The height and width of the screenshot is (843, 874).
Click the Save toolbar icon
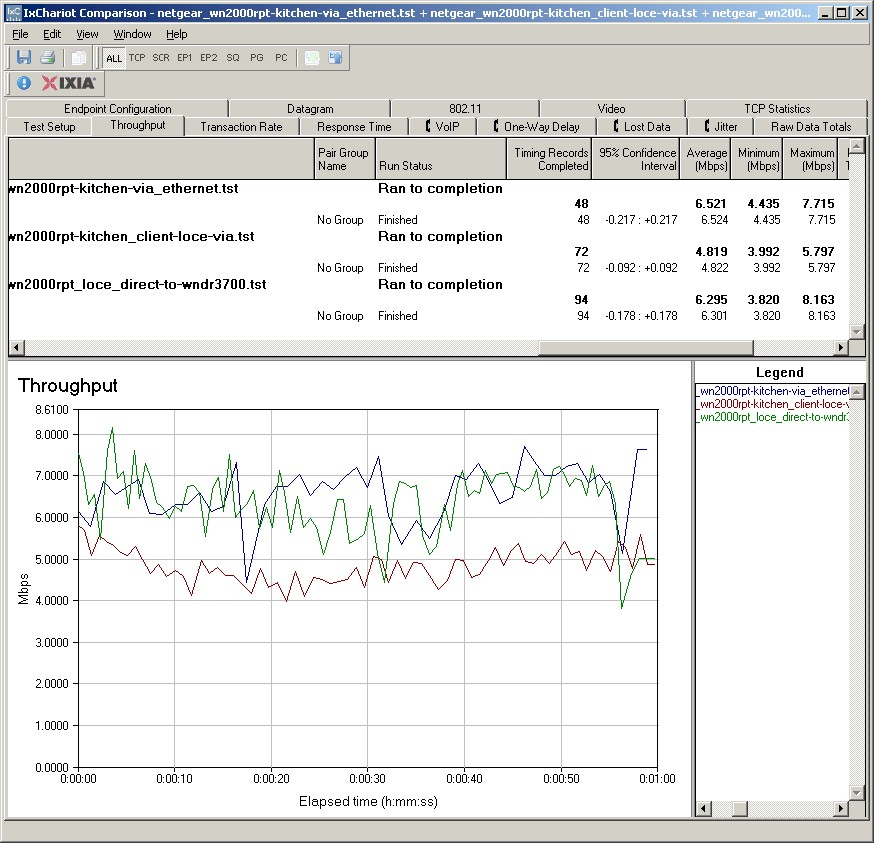(23, 57)
